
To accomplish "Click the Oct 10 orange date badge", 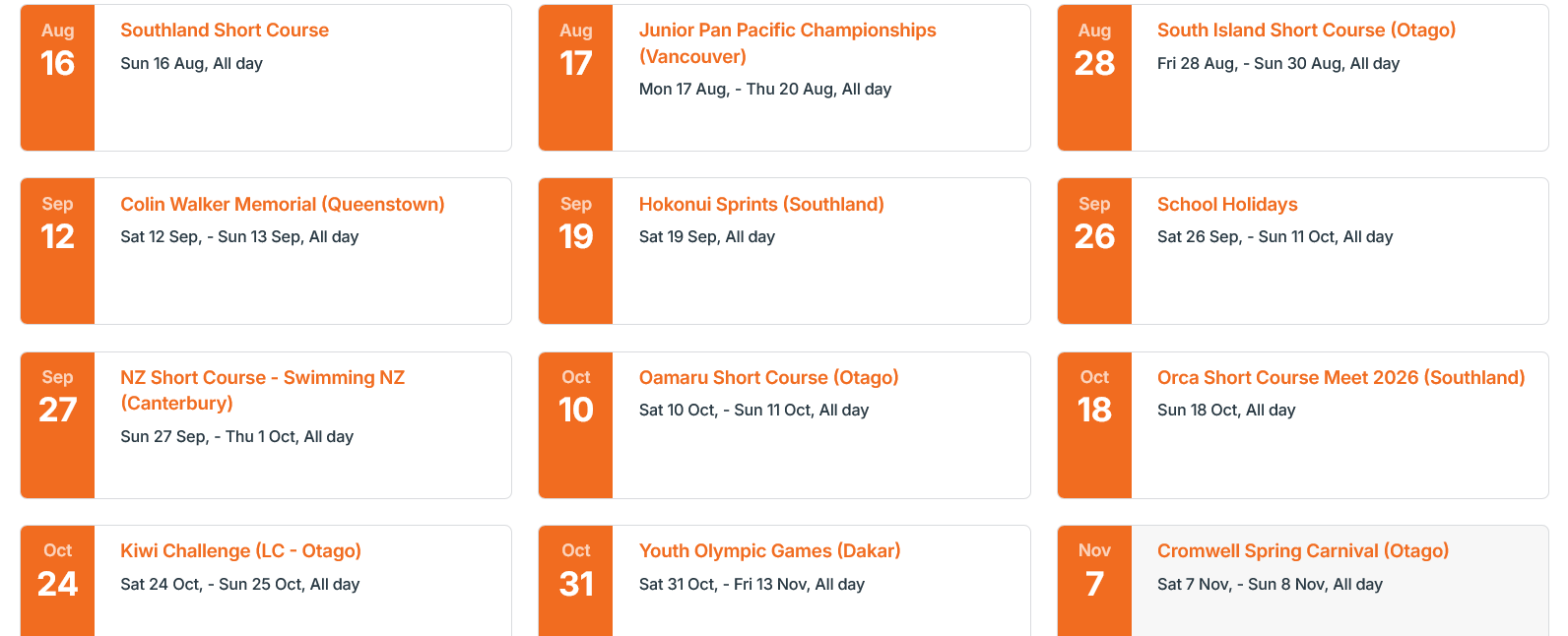I will pos(576,425).
